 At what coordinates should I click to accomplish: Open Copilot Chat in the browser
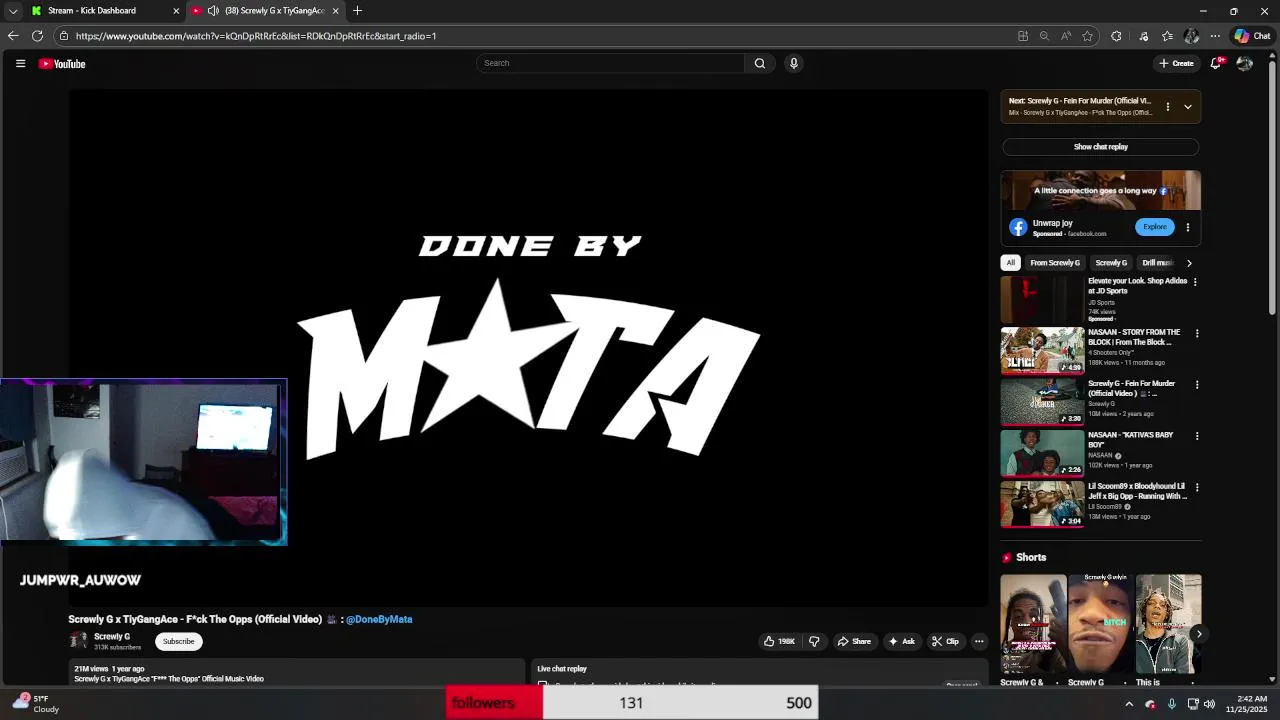[1252, 36]
